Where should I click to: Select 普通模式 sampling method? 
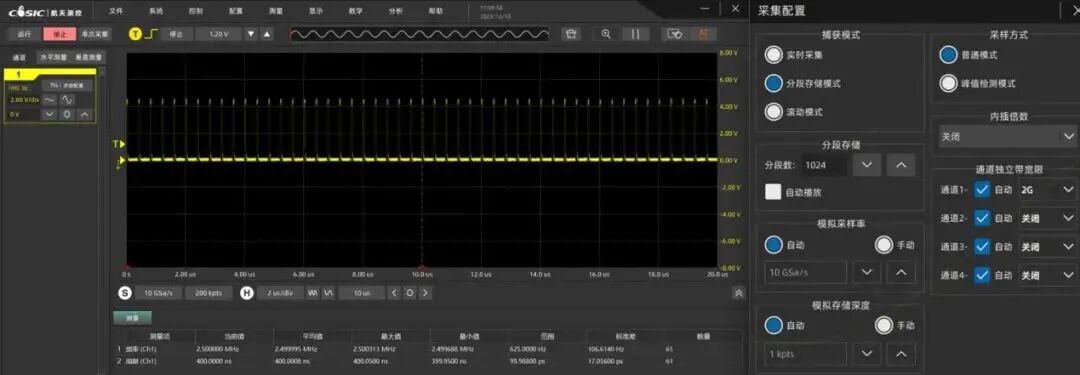(948, 55)
